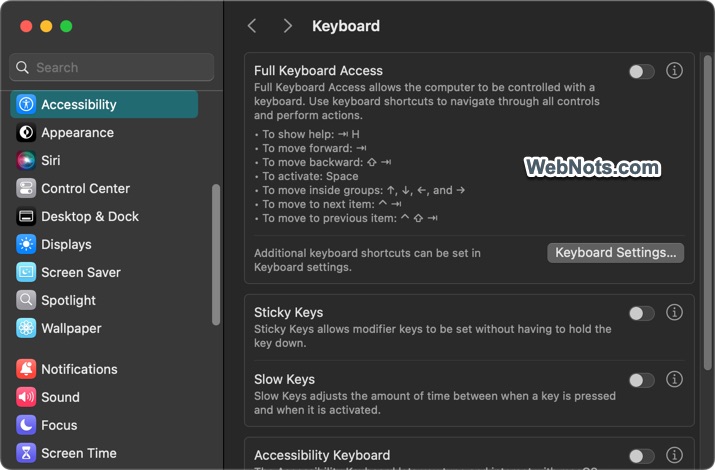715x470 pixels.
Task: Turn on Sticky Keys switch
Action: tap(642, 313)
